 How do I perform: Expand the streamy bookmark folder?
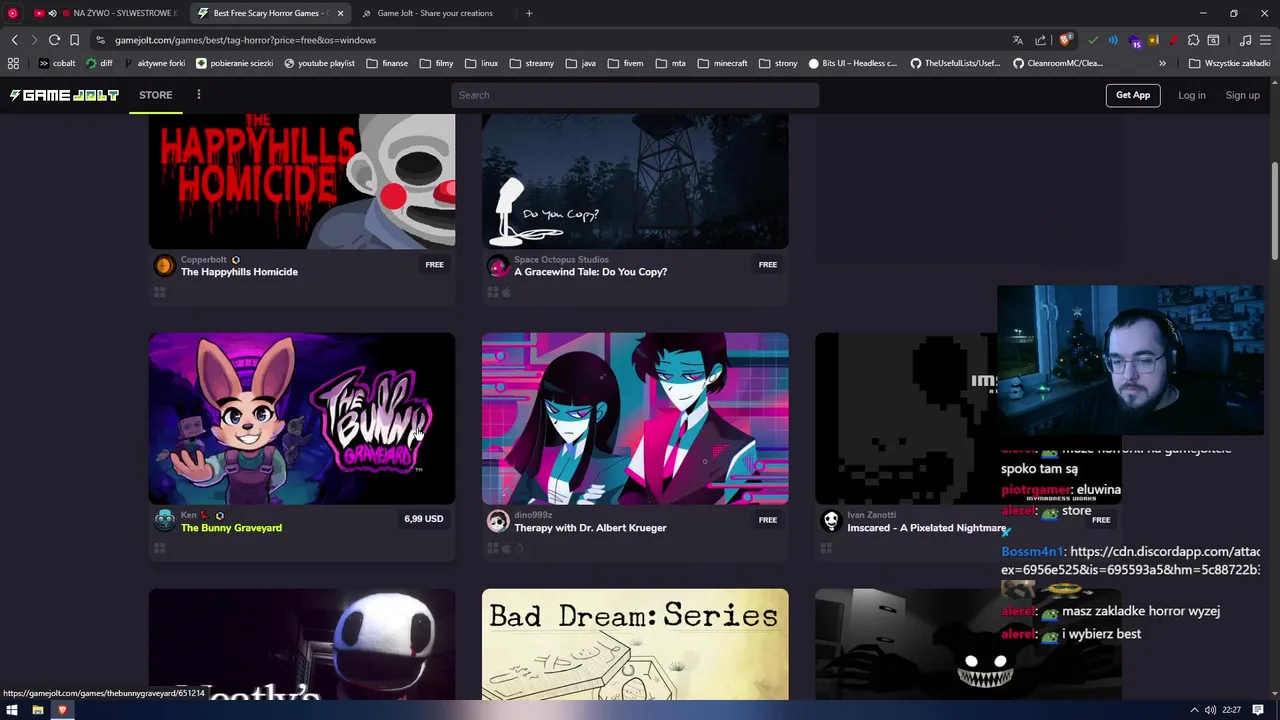click(x=531, y=63)
